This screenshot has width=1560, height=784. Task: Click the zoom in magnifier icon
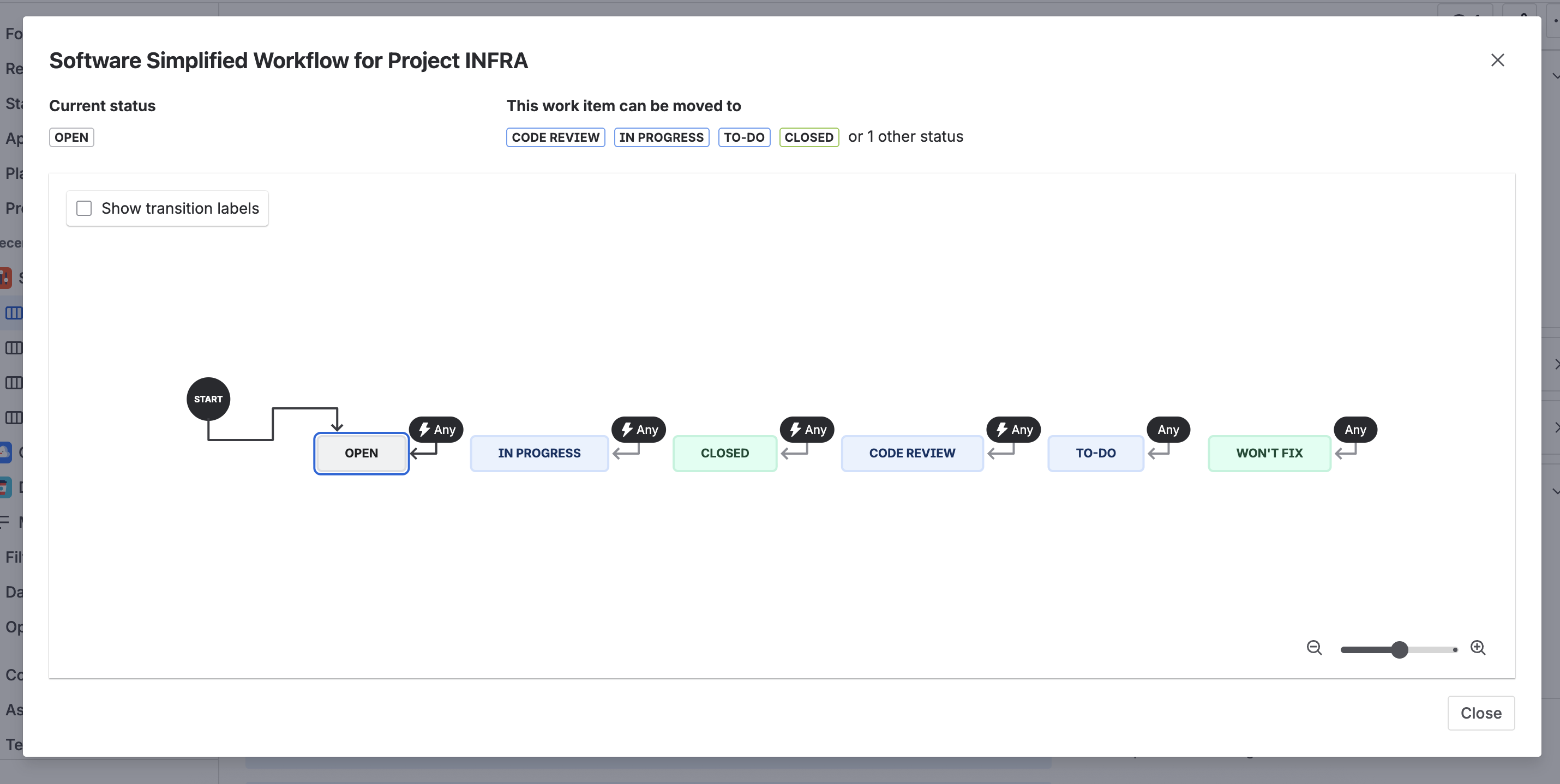[x=1478, y=648]
